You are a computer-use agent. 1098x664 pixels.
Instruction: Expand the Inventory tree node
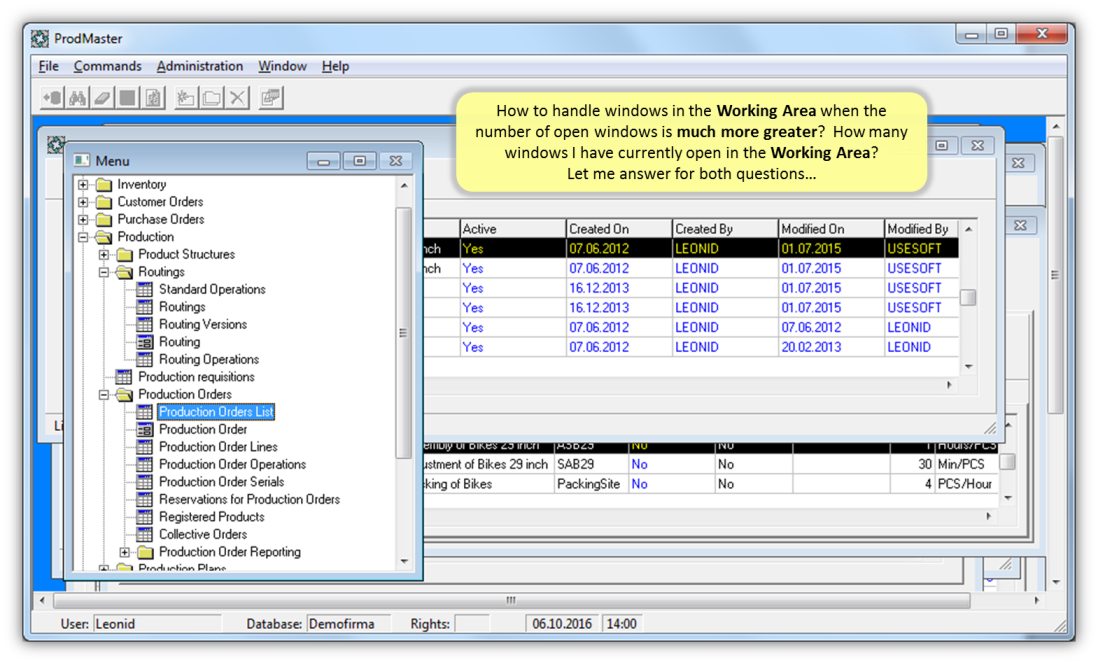pyautogui.click(x=83, y=185)
